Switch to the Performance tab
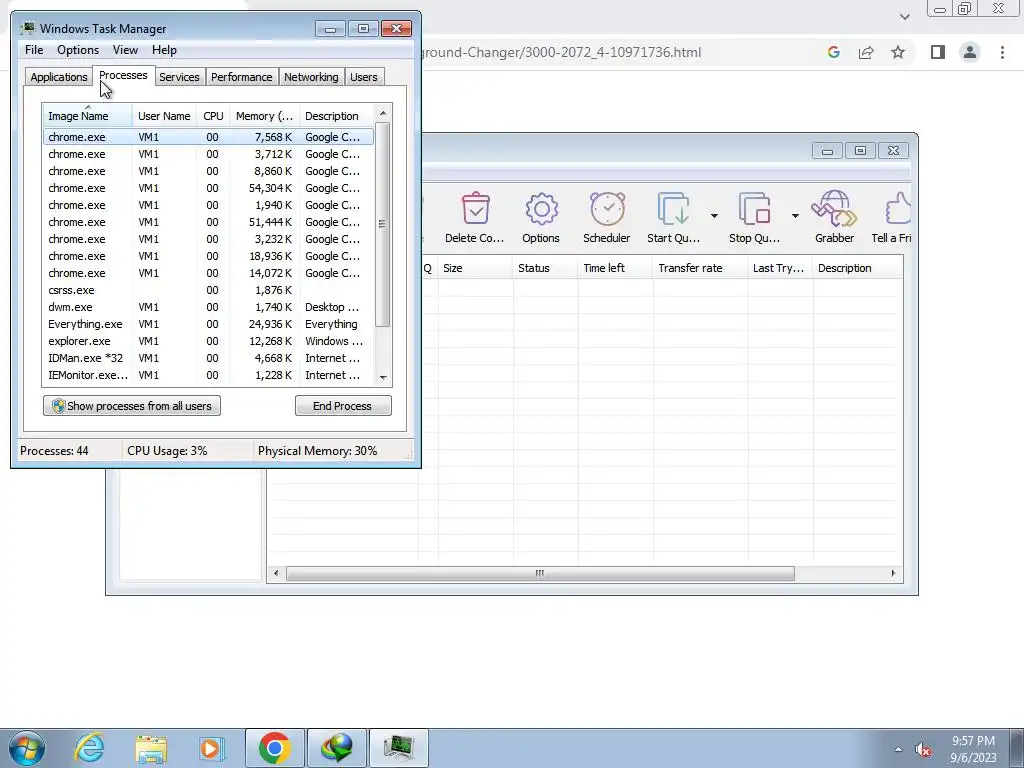The image size is (1024, 768). click(242, 77)
